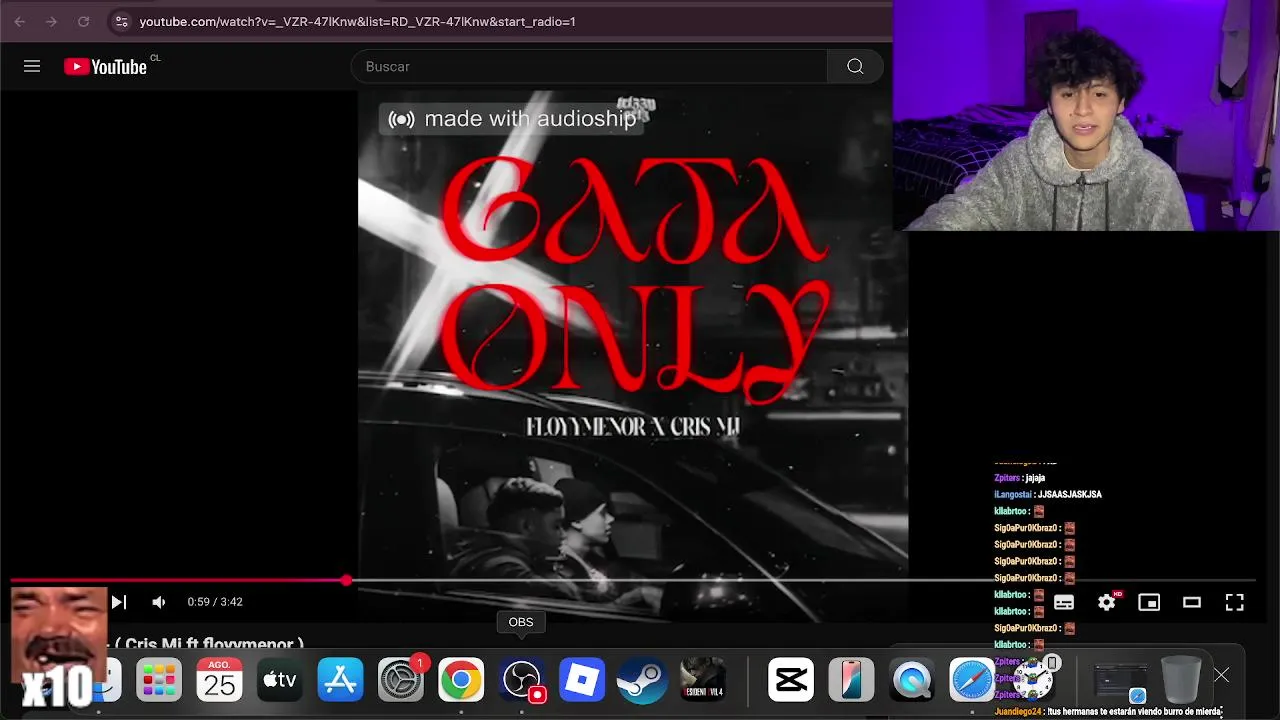Image resolution: width=1280 pixels, height=720 pixels.
Task: Switch to Google Chrome in the Dock
Action: click(461, 681)
